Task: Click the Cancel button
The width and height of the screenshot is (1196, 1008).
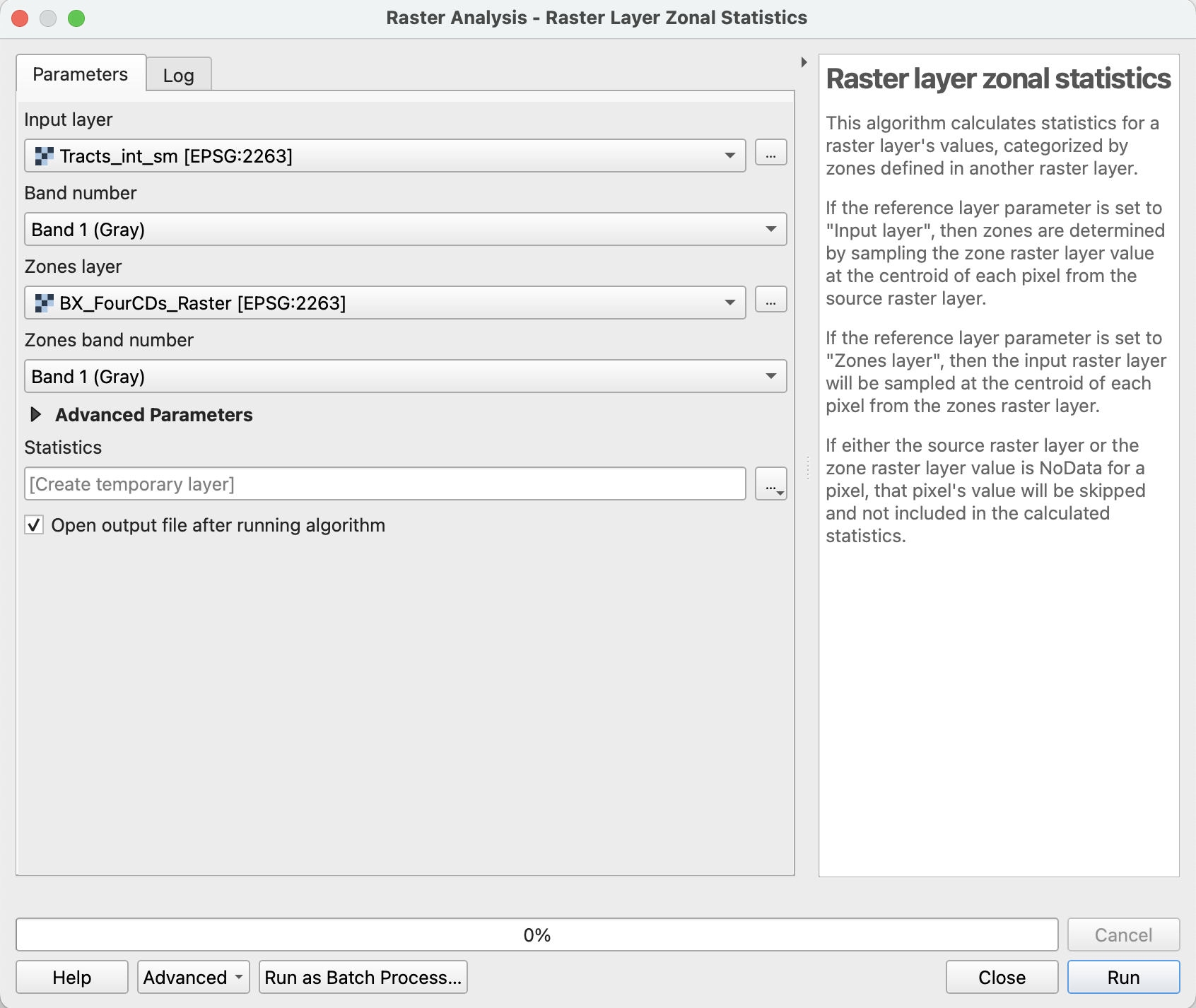Action: coord(1123,934)
